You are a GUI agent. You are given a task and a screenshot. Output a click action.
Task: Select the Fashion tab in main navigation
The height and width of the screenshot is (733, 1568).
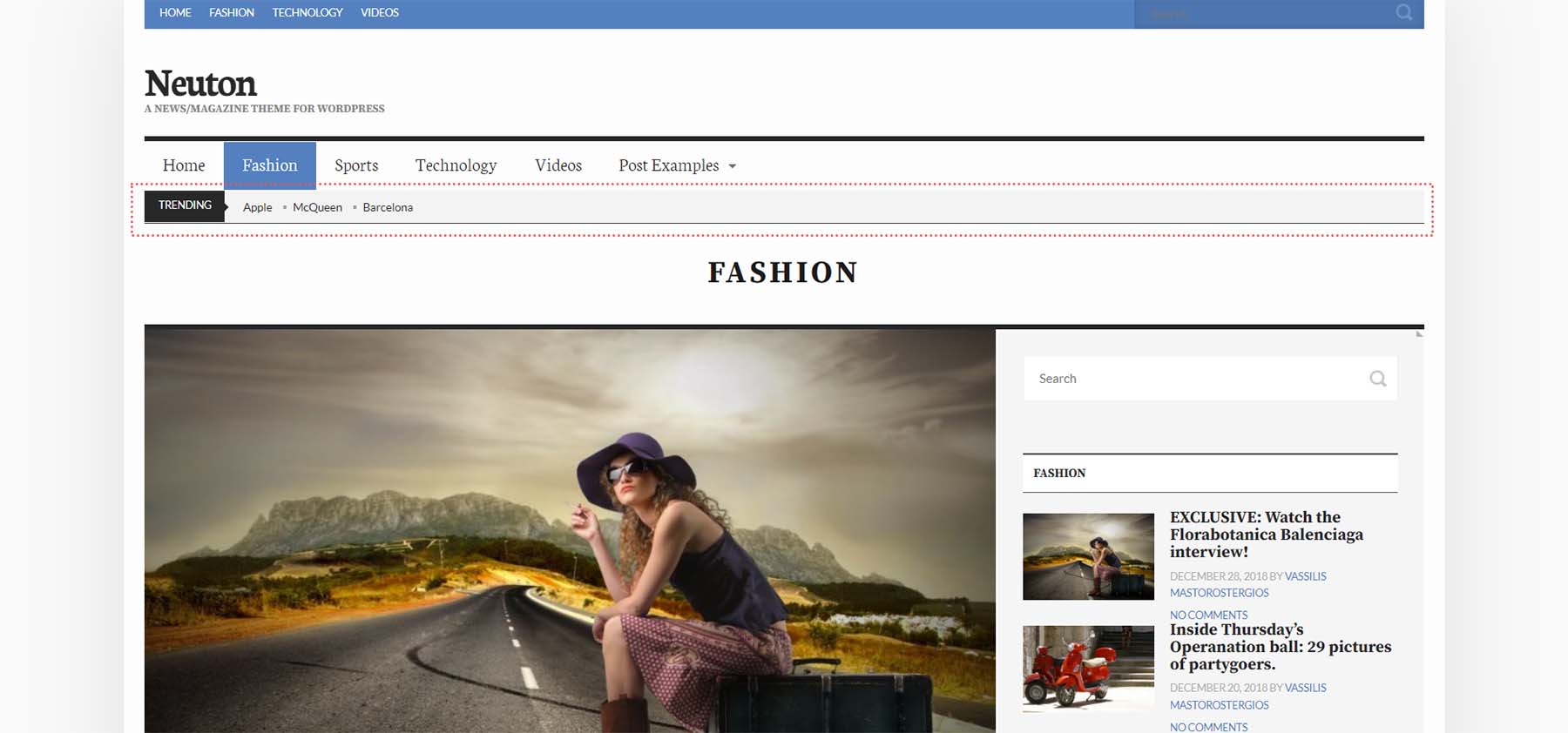[x=270, y=165]
